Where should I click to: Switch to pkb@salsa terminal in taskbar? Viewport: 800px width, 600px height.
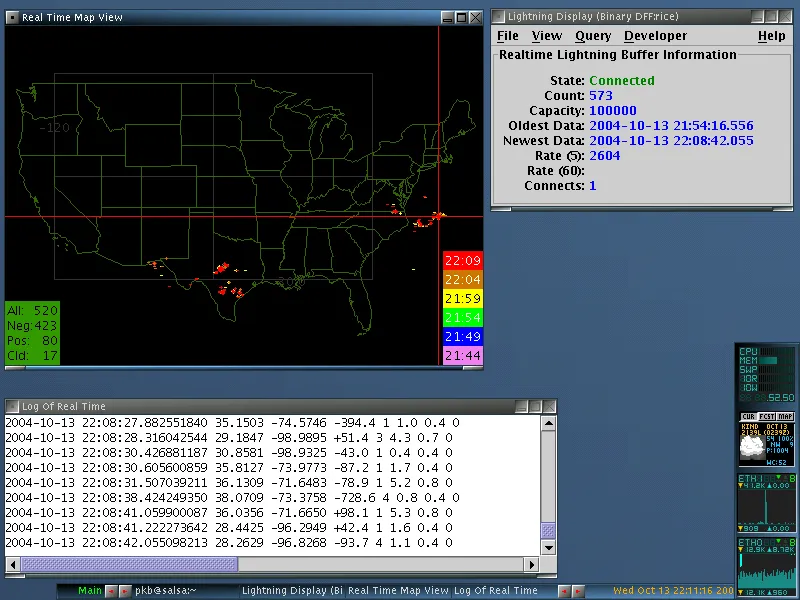pos(165,590)
